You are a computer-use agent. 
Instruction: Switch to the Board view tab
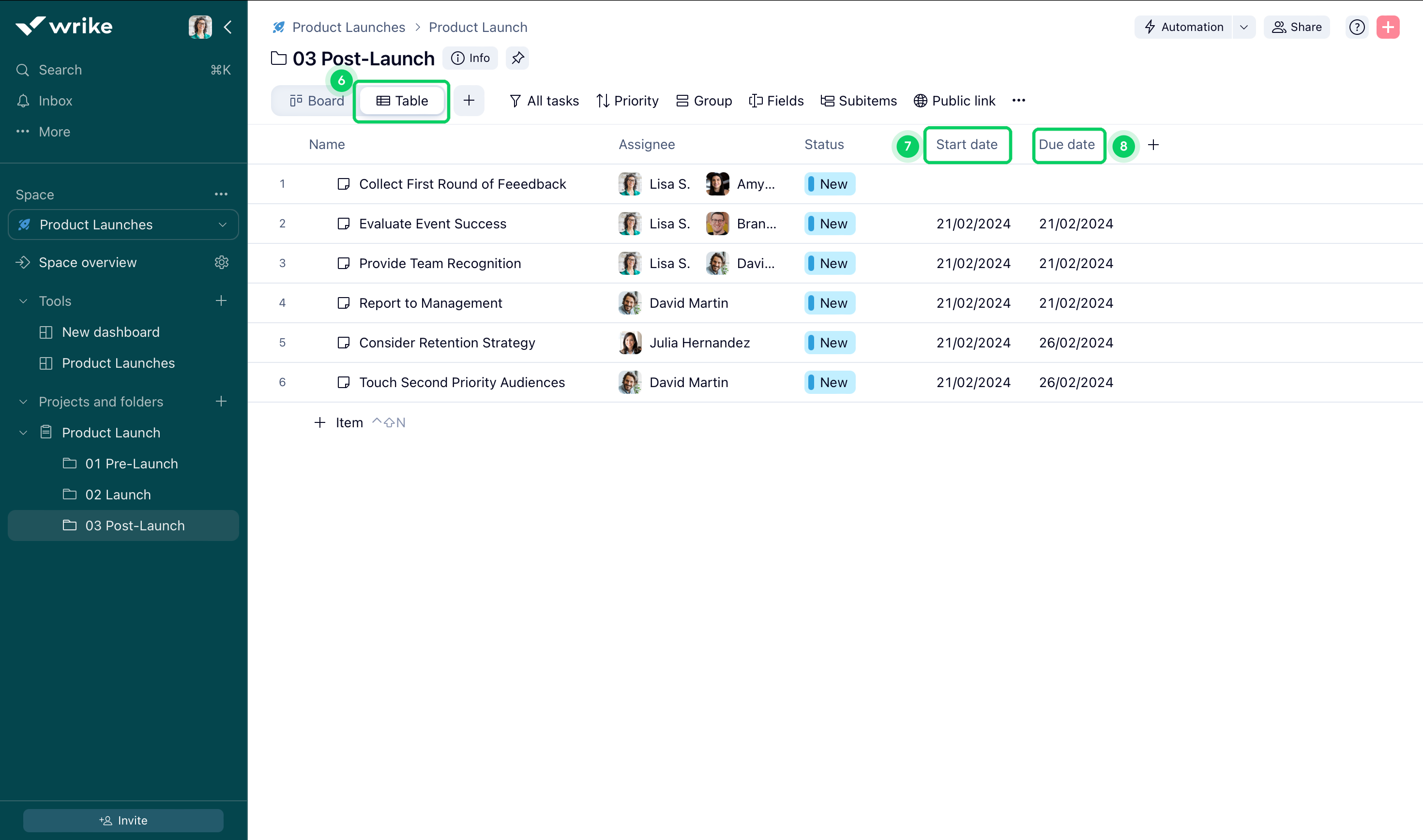click(x=317, y=101)
